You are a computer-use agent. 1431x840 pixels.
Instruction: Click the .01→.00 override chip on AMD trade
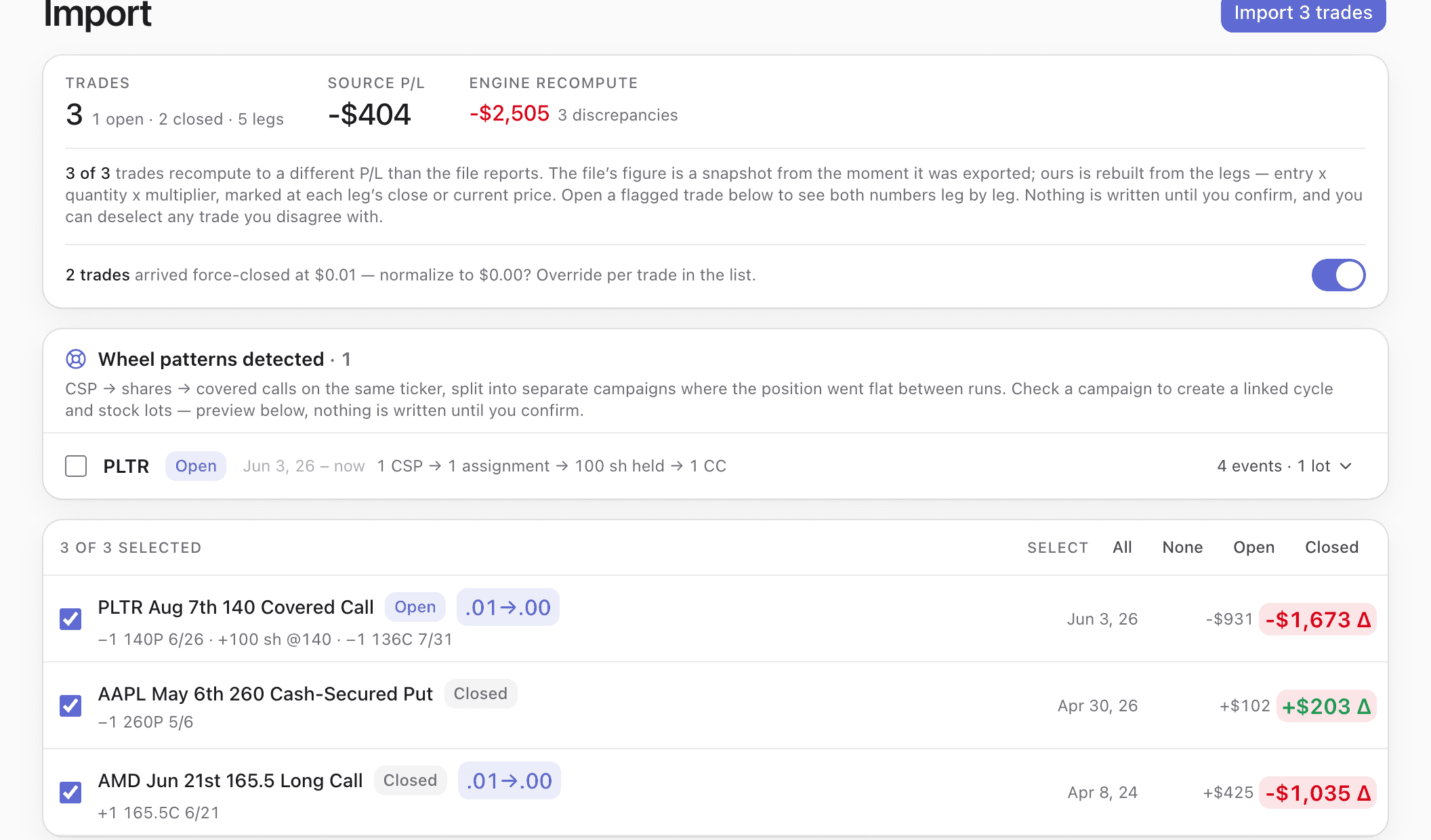[510, 781]
